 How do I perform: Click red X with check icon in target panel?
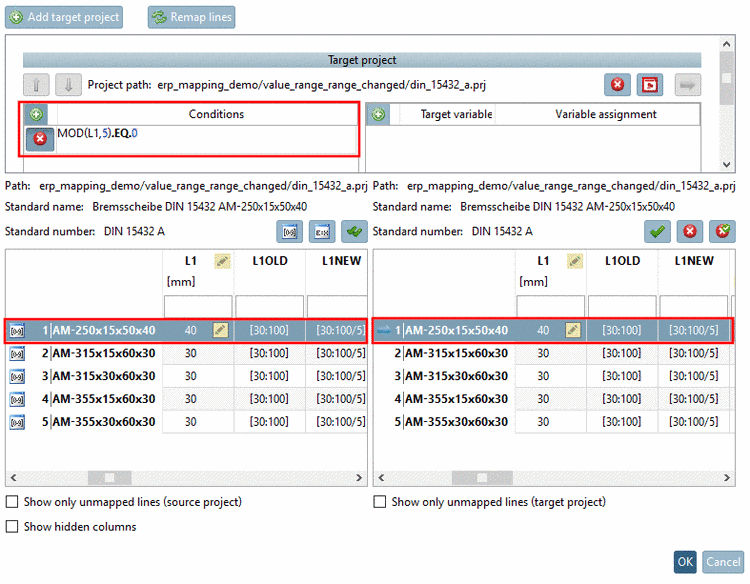pyautogui.click(x=722, y=232)
